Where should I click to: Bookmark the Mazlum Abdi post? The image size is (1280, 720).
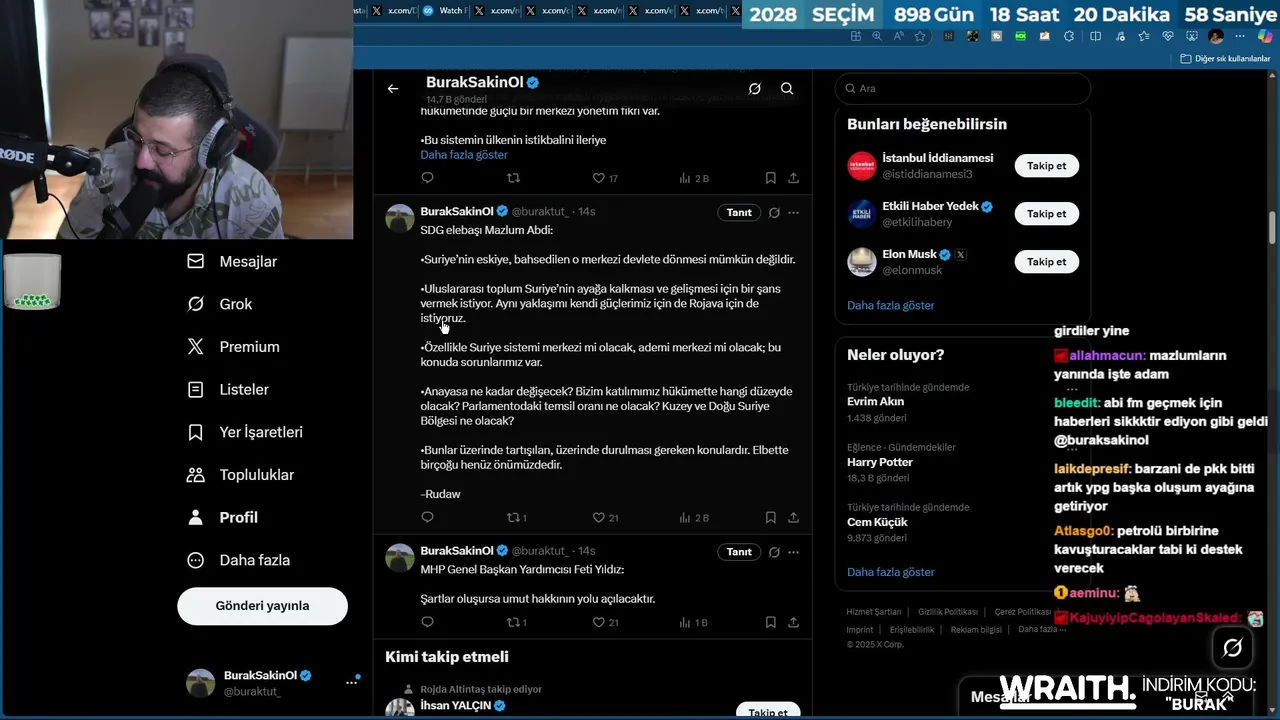[770, 518]
